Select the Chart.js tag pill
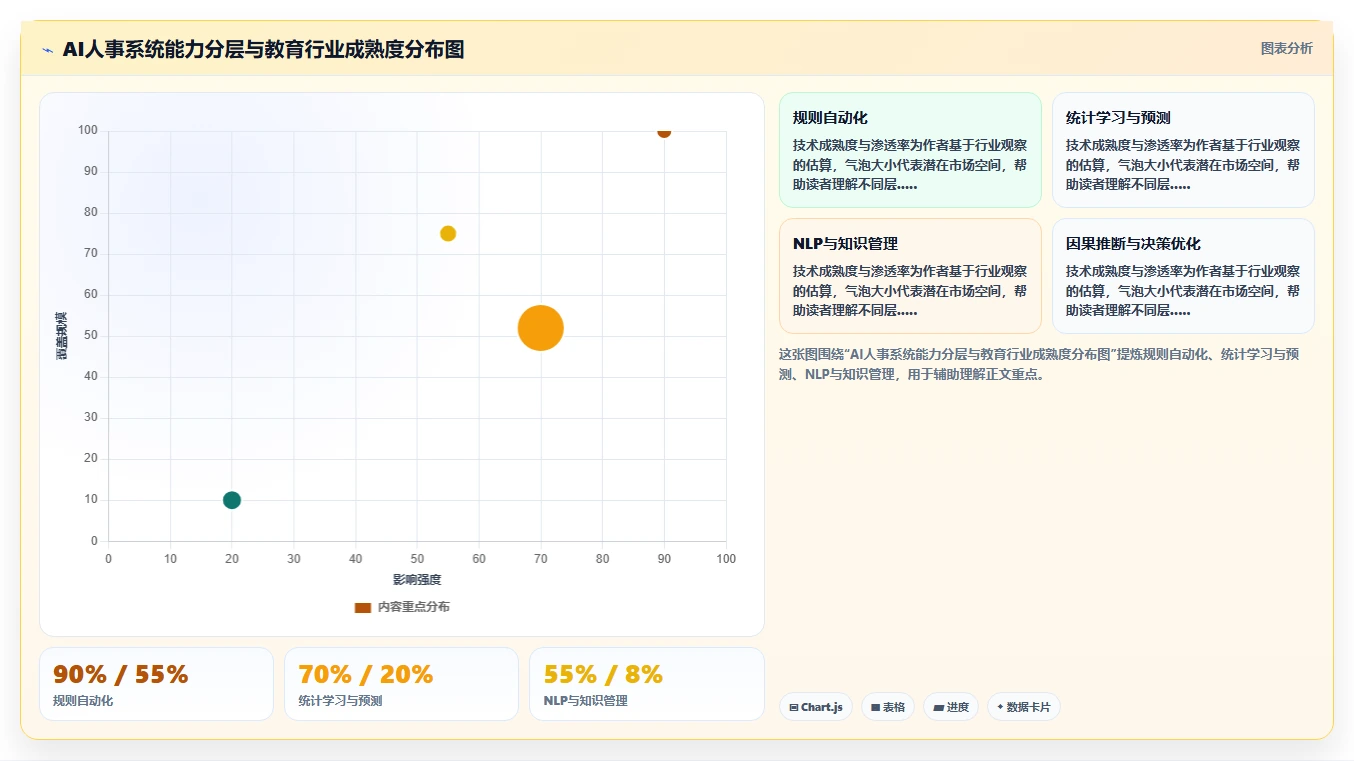This screenshot has height=761, width=1354. (x=816, y=707)
